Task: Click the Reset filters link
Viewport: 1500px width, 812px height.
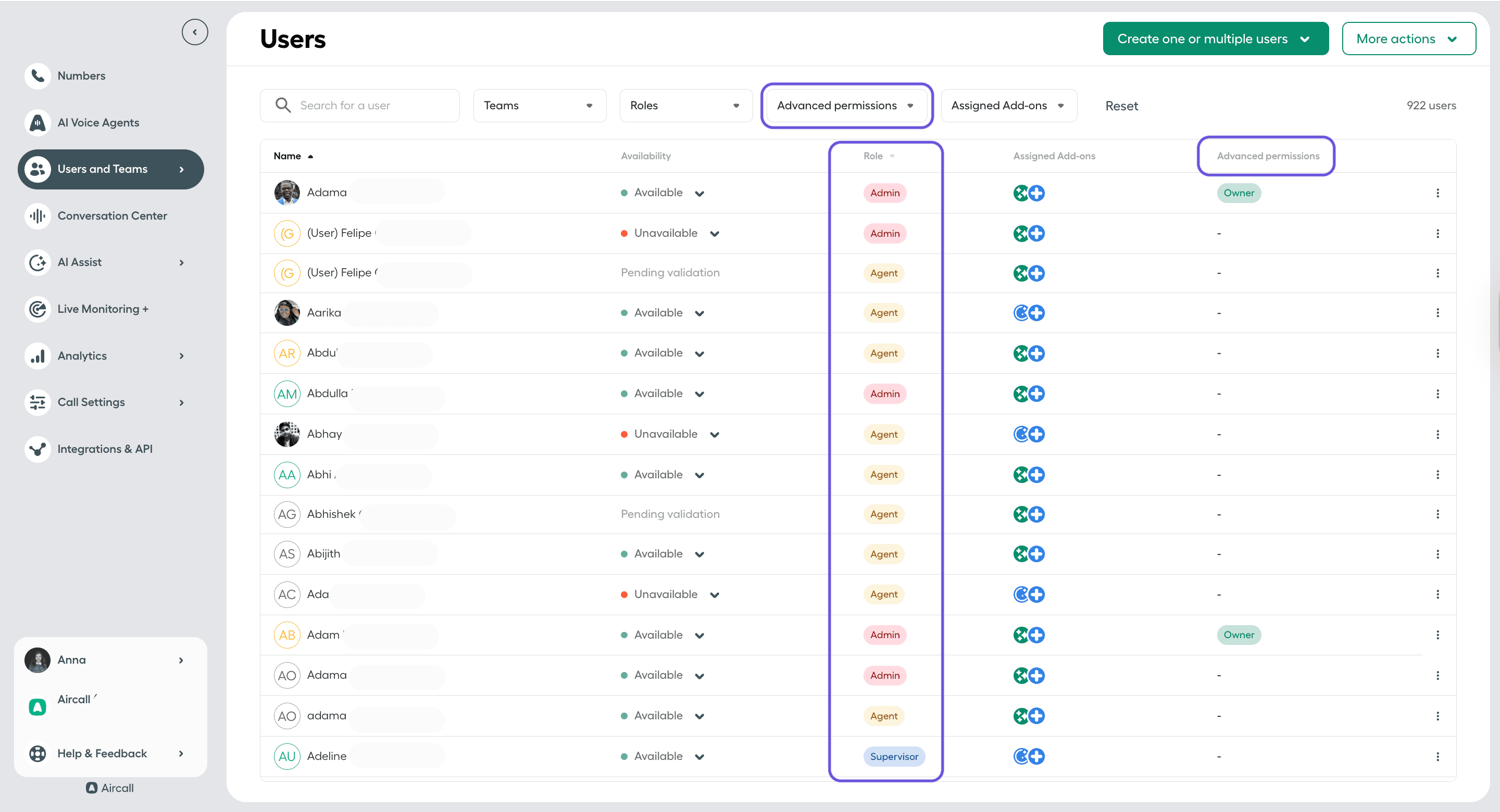Action: (1121, 105)
